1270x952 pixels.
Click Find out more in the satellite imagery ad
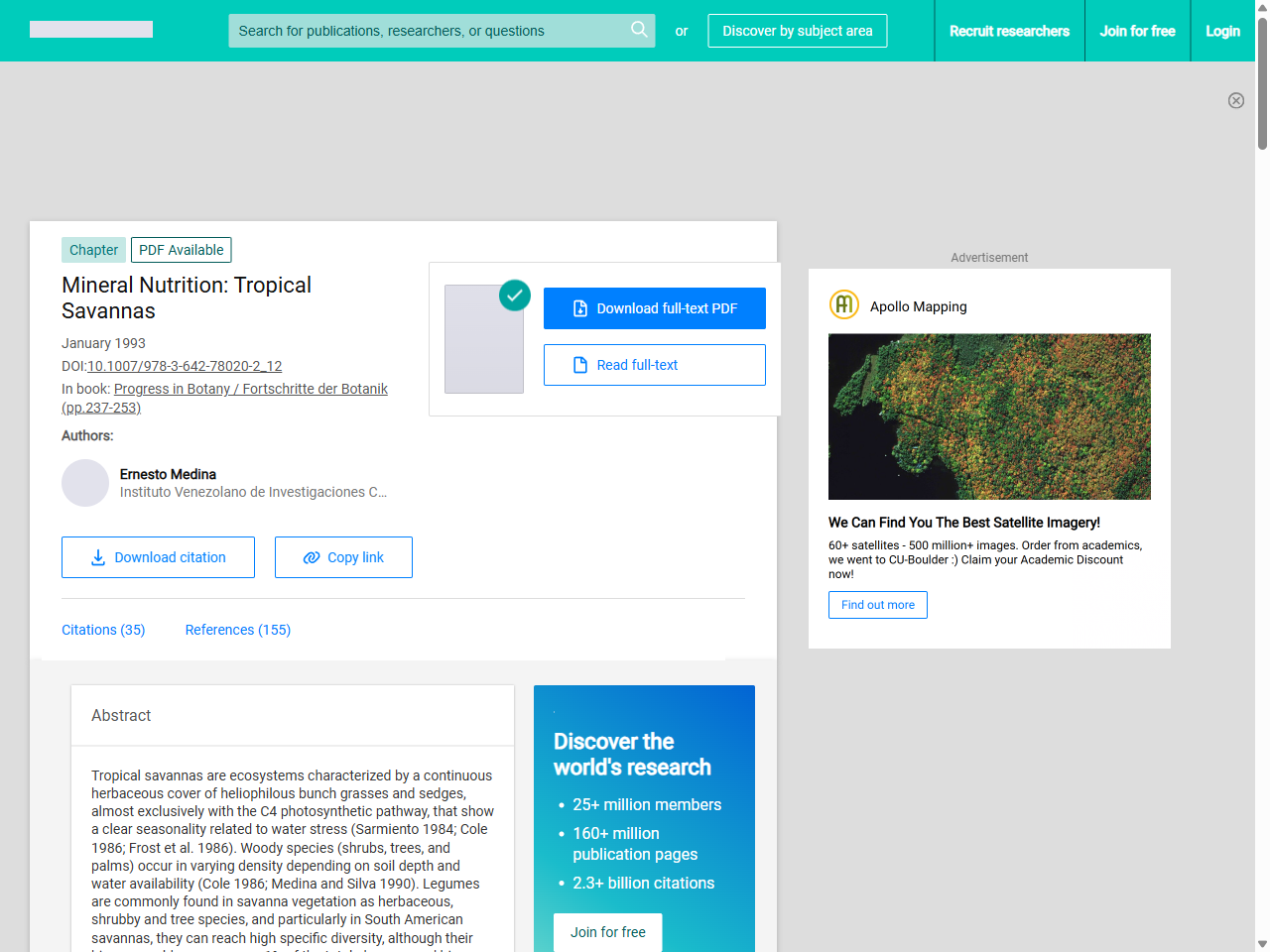coord(877,604)
